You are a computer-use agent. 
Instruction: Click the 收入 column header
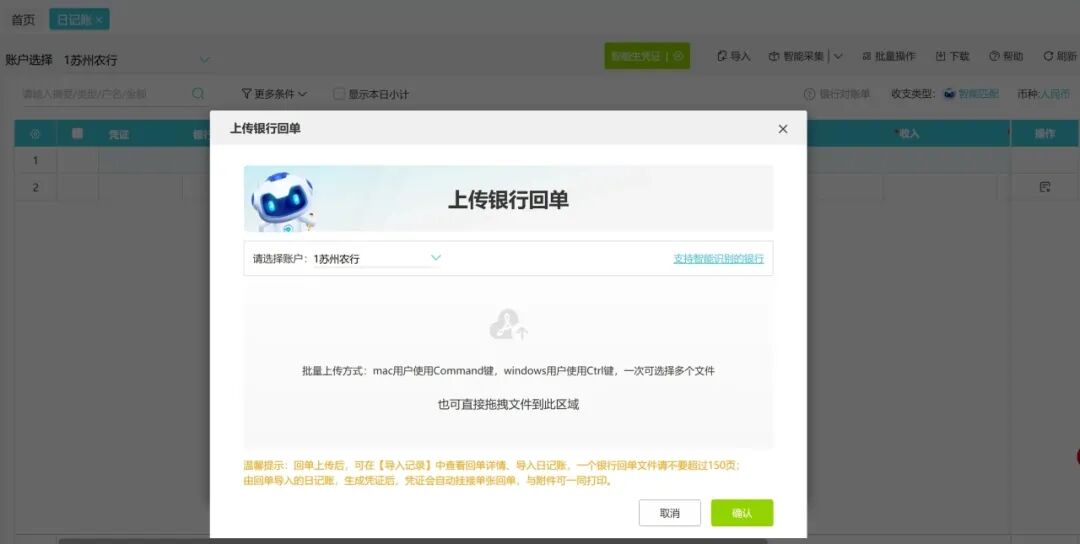click(908, 134)
